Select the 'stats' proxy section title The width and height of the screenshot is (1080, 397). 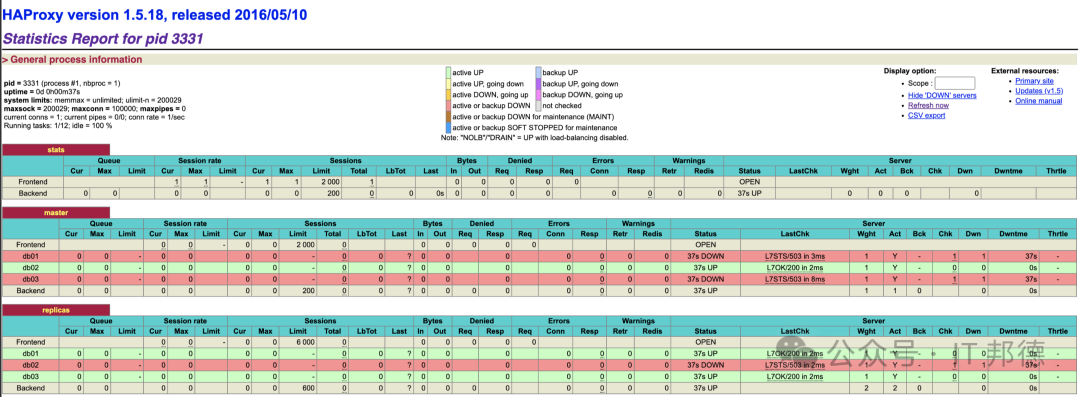pyautogui.click(x=56, y=150)
